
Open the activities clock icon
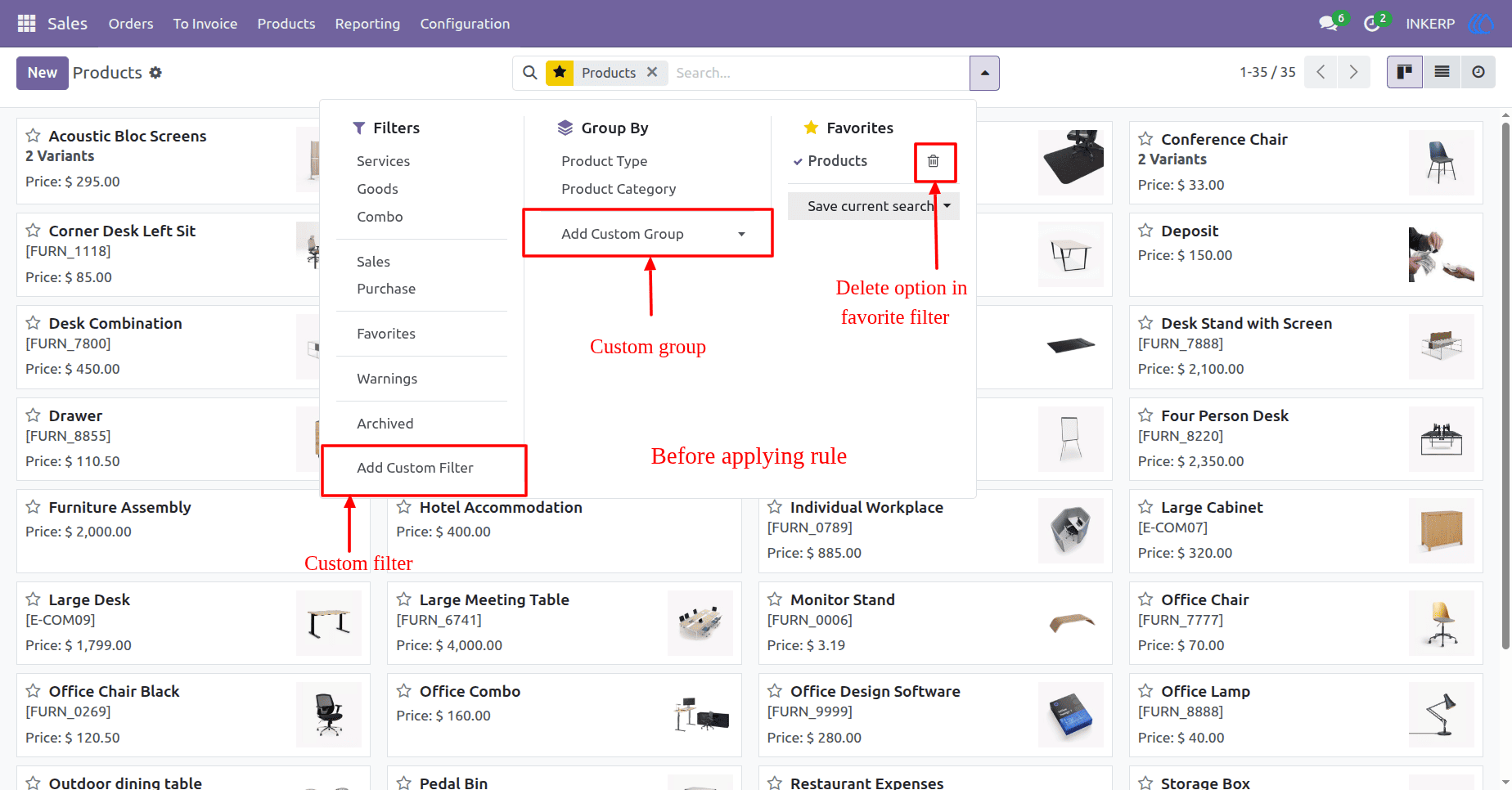tap(1372, 24)
